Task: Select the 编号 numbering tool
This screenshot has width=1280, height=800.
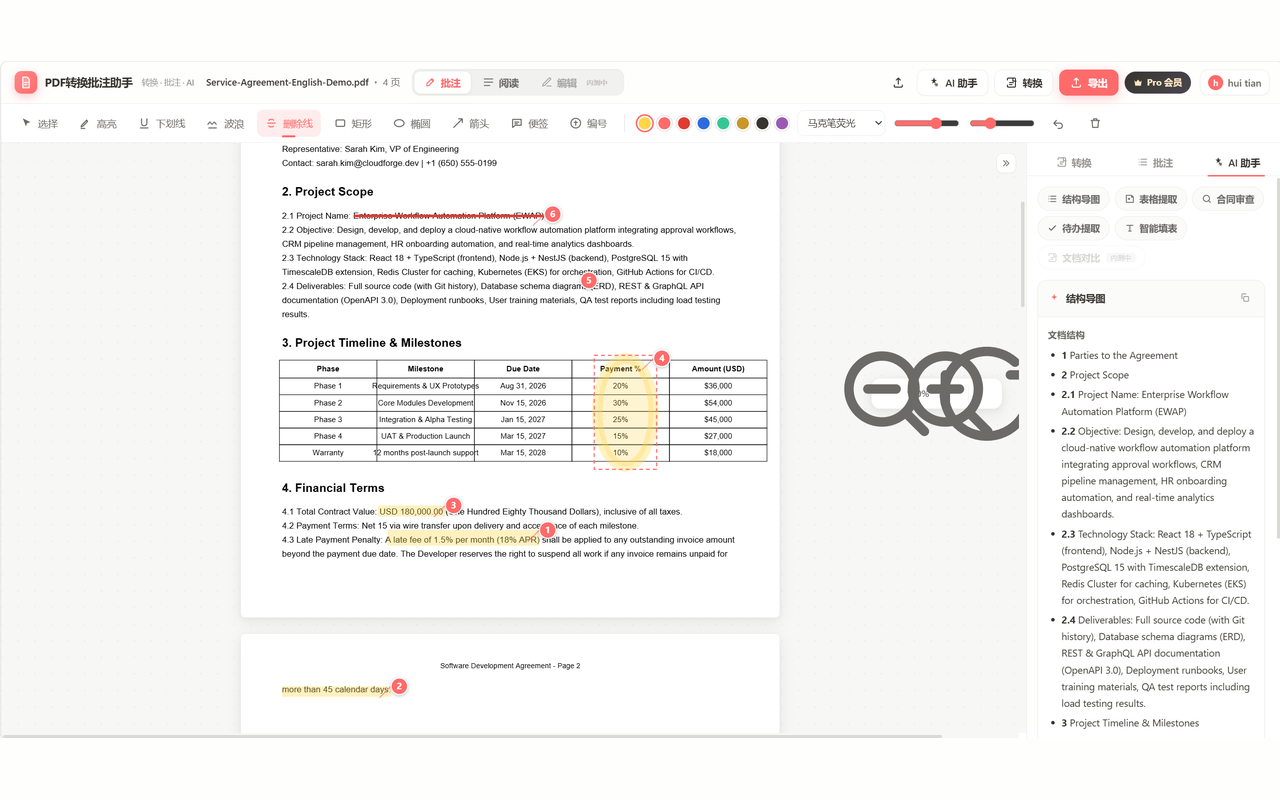Action: [x=588, y=123]
